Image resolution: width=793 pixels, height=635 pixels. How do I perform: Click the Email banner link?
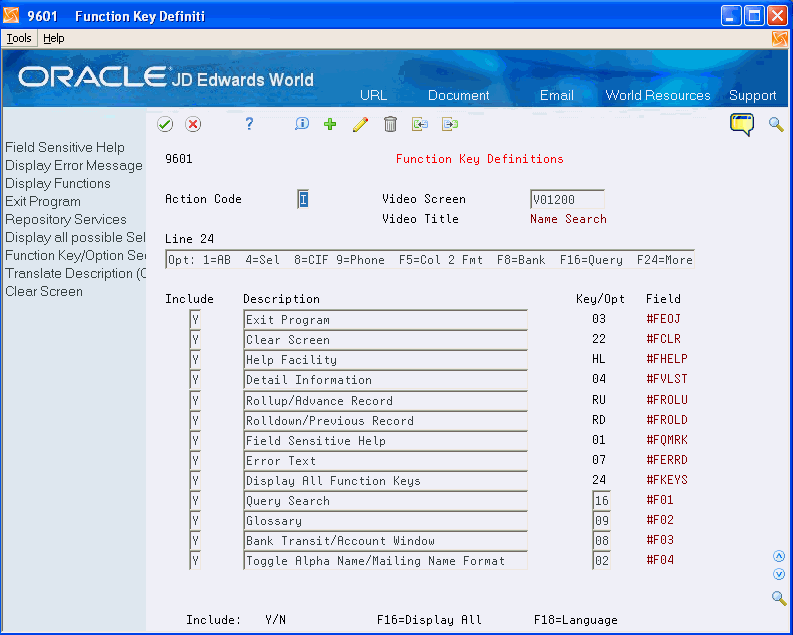point(557,96)
